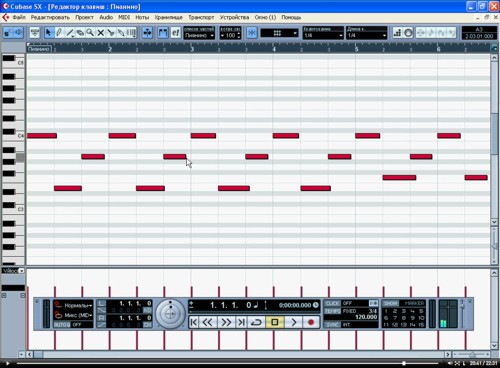Select the Zoom magnifier tool
Viewport: 500px width, 368px height.
tap(90, 33)
